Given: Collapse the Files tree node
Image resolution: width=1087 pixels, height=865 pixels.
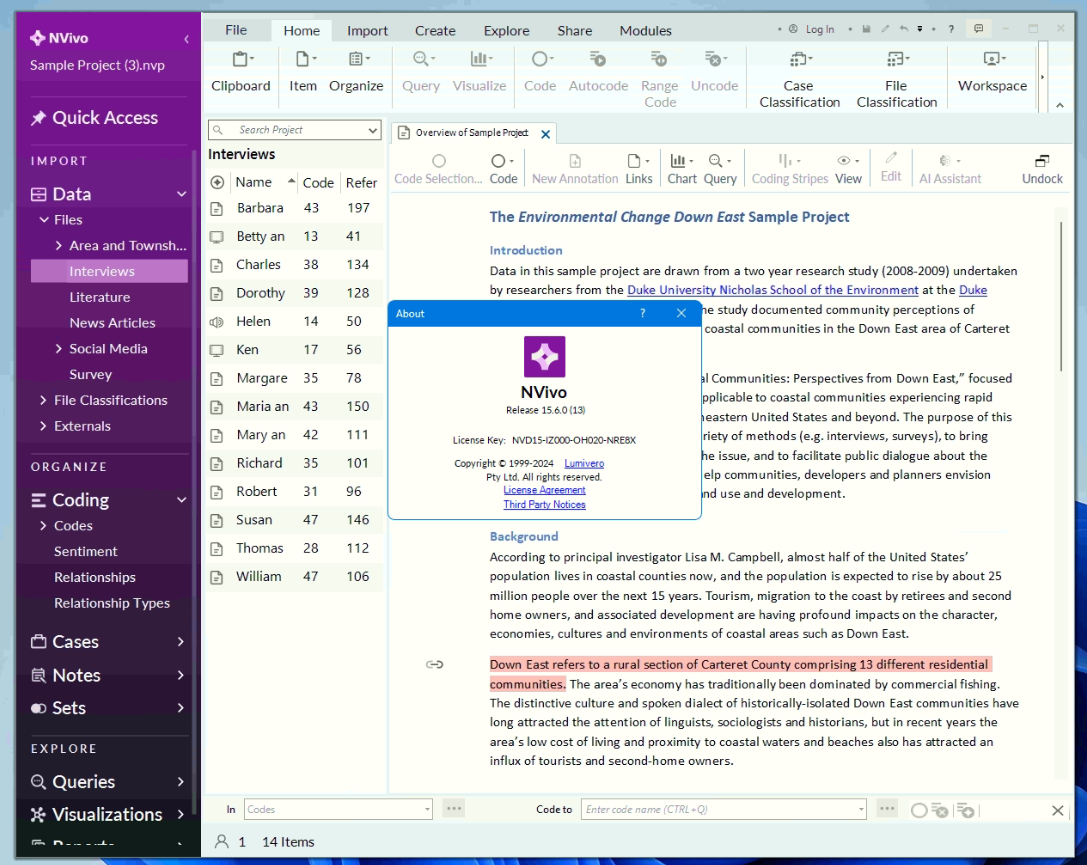Looking at the screenshot, I should 44,220.
